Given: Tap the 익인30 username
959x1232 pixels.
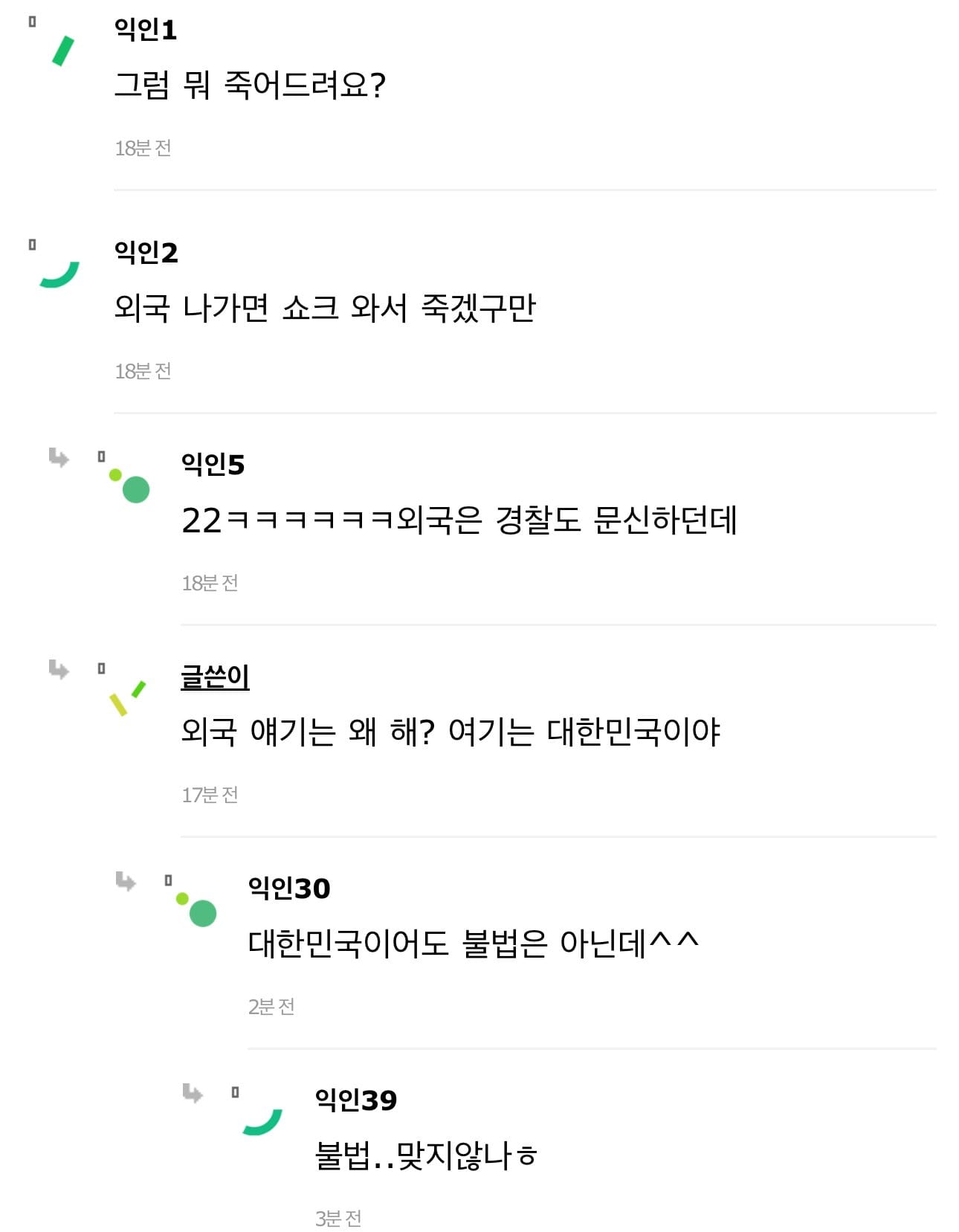Looking at the screenshot, I should [289, 888].
